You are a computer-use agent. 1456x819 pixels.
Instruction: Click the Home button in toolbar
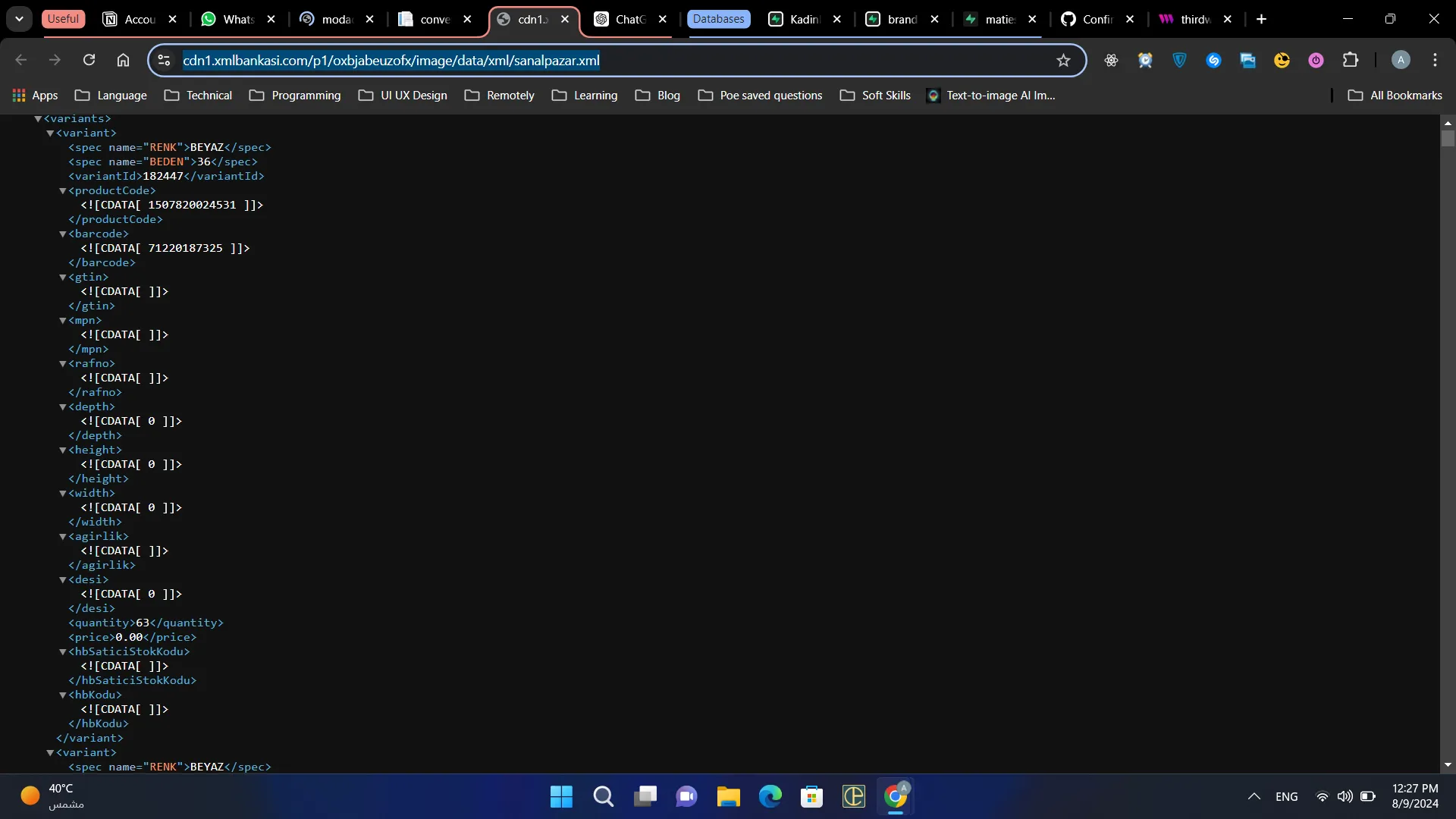[123, 60]
